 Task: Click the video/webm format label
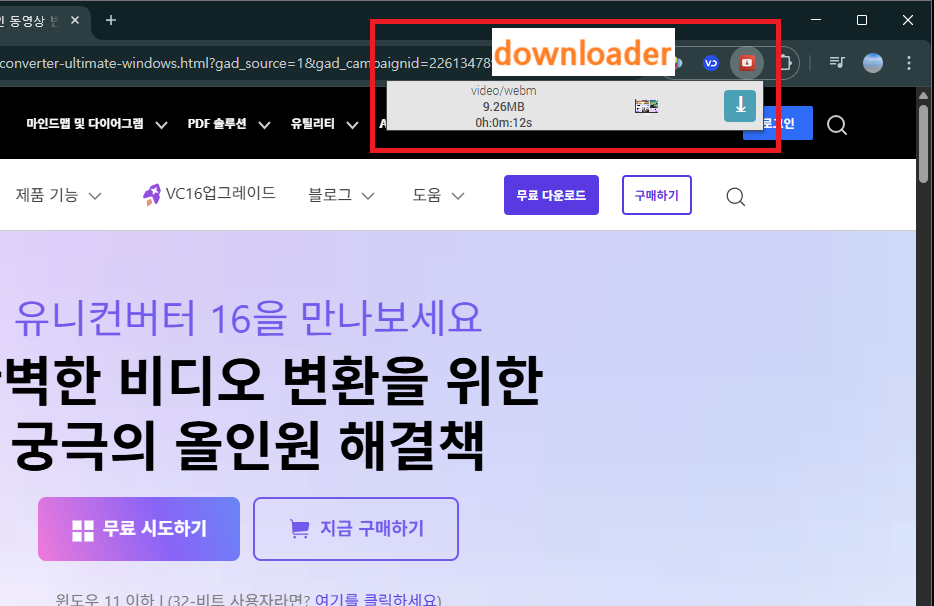point(503,91)
